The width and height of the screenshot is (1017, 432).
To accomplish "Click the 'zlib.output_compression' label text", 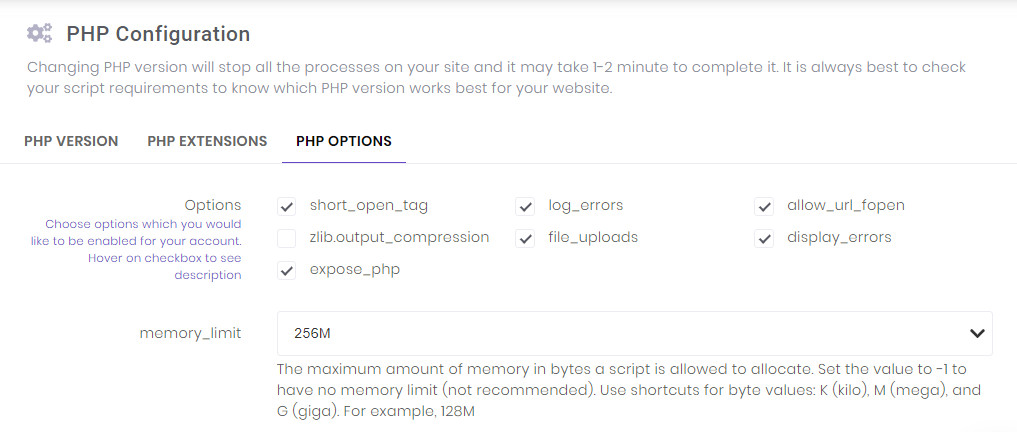I will pos(399,238).
